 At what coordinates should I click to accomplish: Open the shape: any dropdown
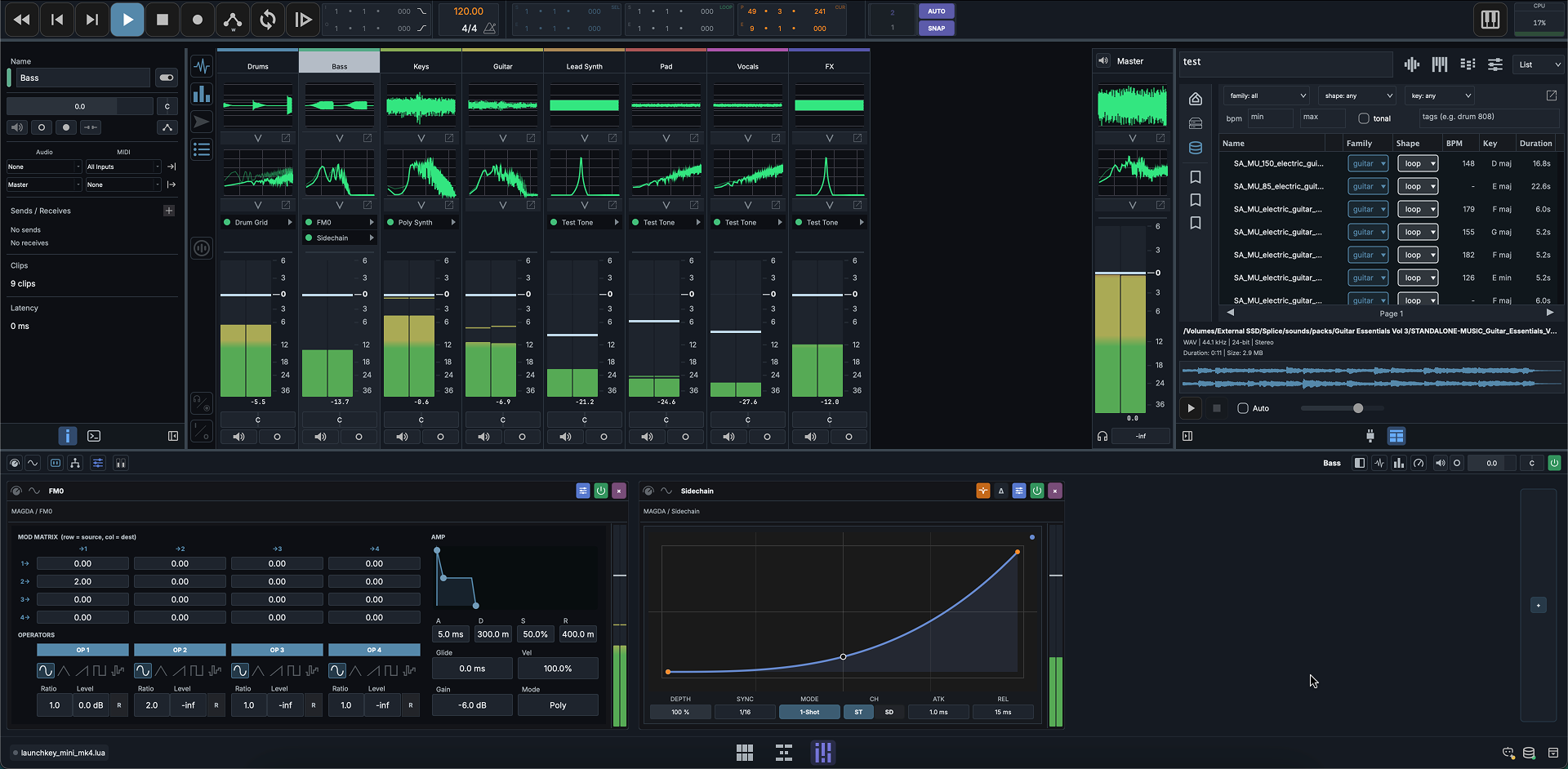(x=1357, y=96)
